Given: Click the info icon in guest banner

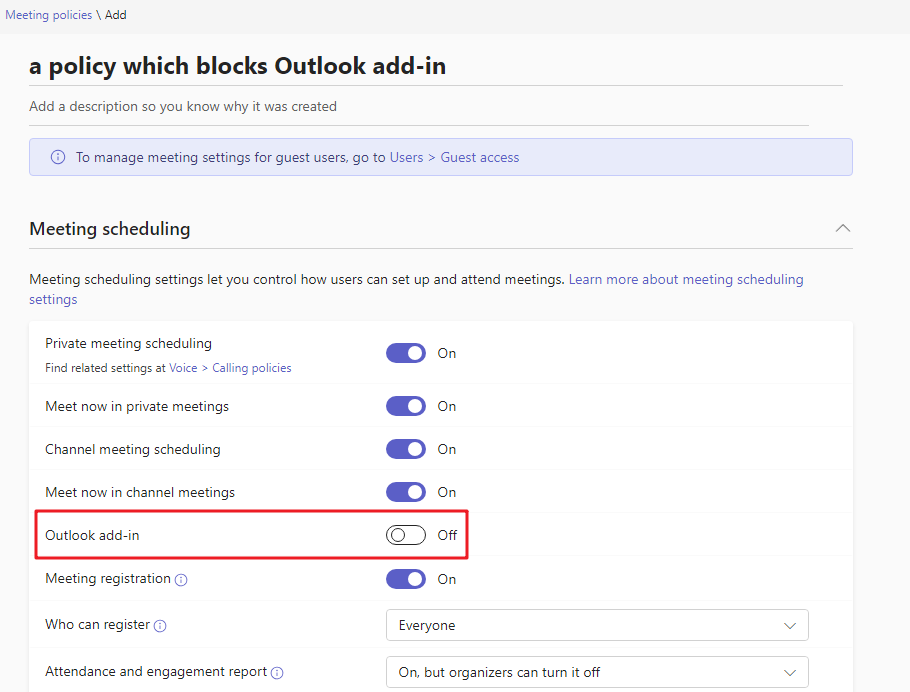Looking at the screenshot, I should tap(58, 157).
